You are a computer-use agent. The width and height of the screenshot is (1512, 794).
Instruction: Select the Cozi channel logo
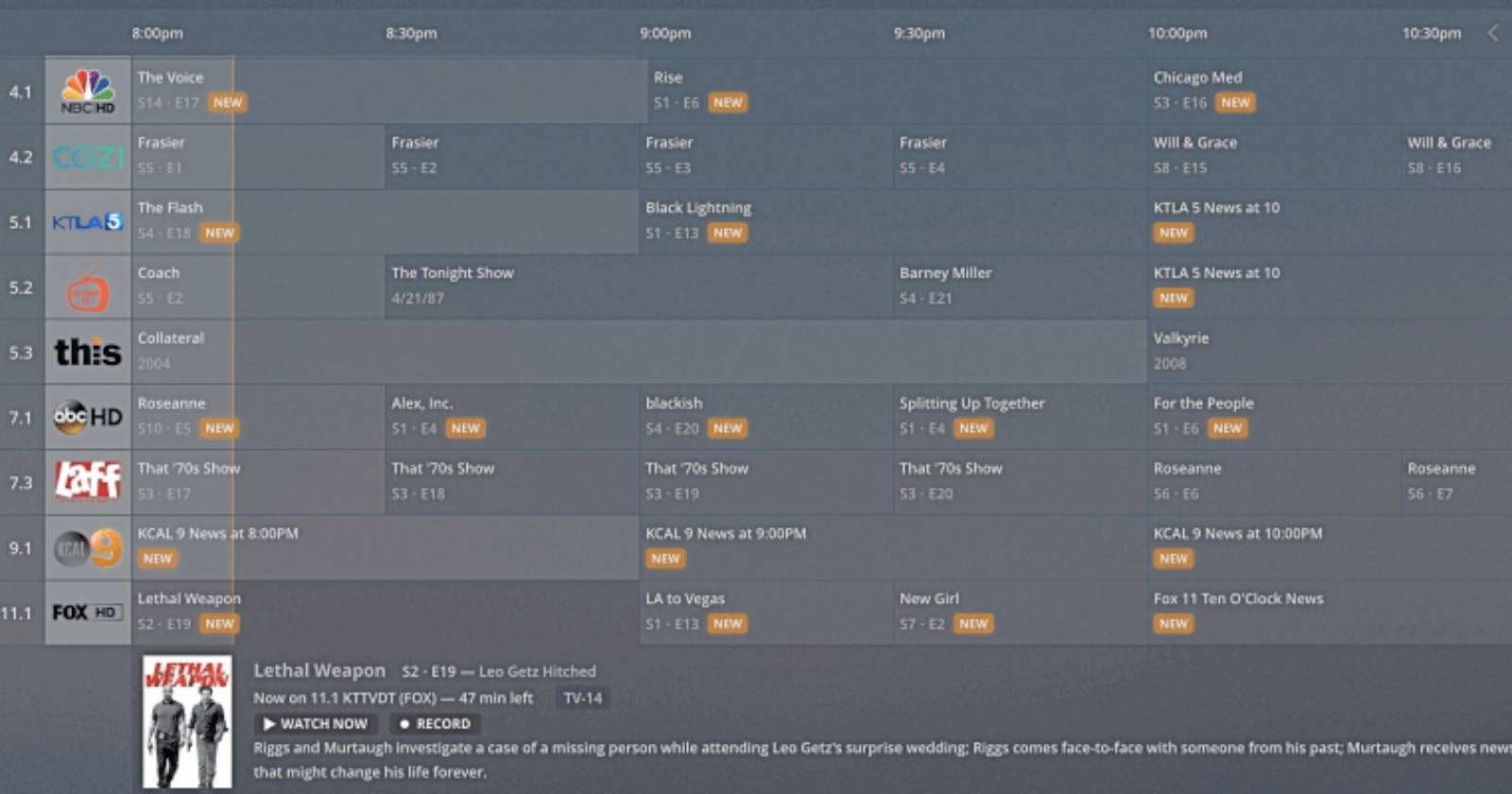(88, 157)
